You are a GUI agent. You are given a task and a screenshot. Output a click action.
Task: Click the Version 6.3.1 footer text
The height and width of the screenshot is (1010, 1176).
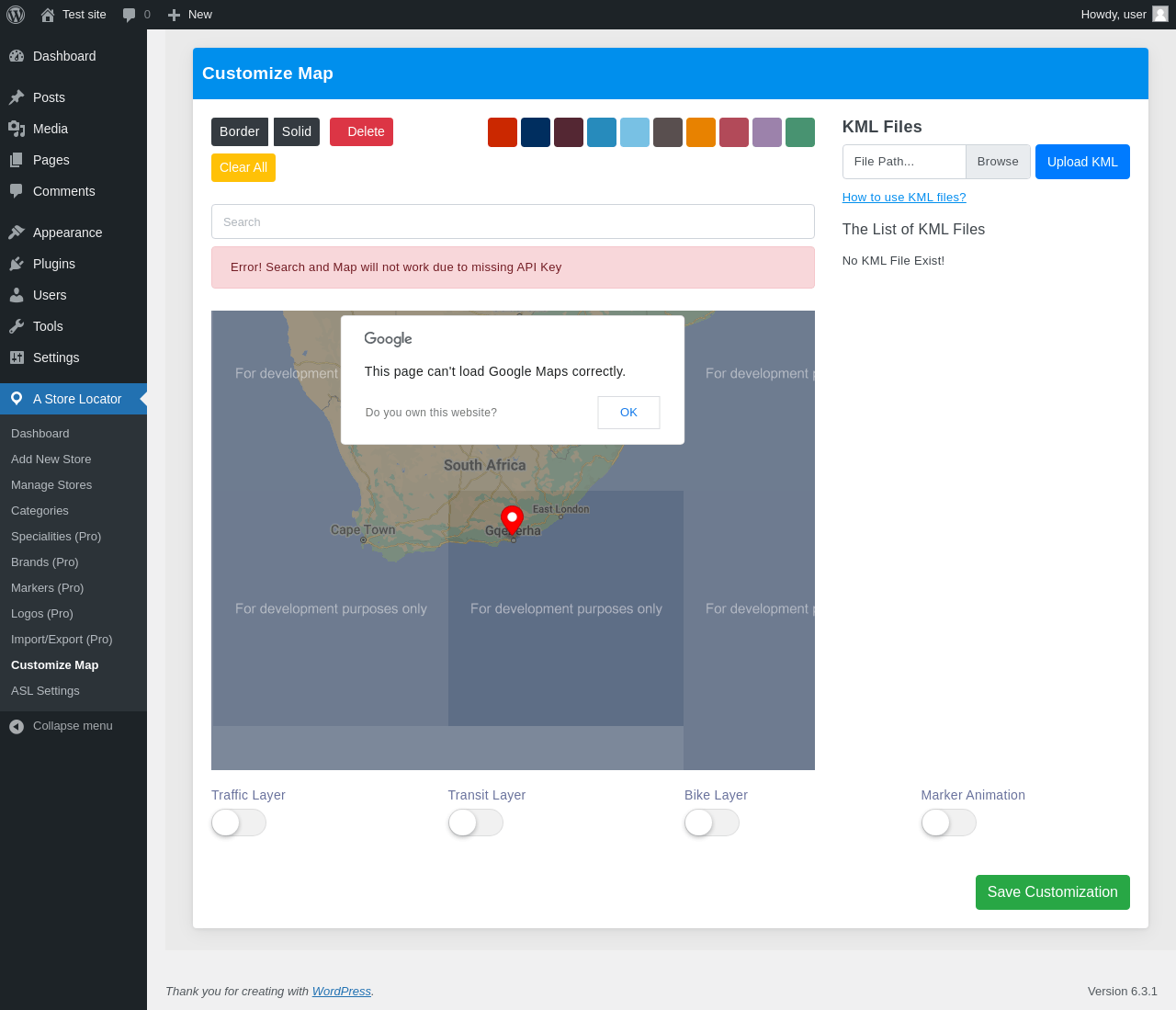coord(1123,992)
